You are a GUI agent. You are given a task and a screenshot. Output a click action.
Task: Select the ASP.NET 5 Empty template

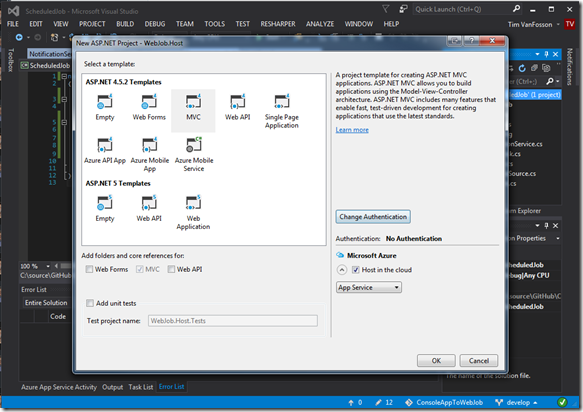105,209
